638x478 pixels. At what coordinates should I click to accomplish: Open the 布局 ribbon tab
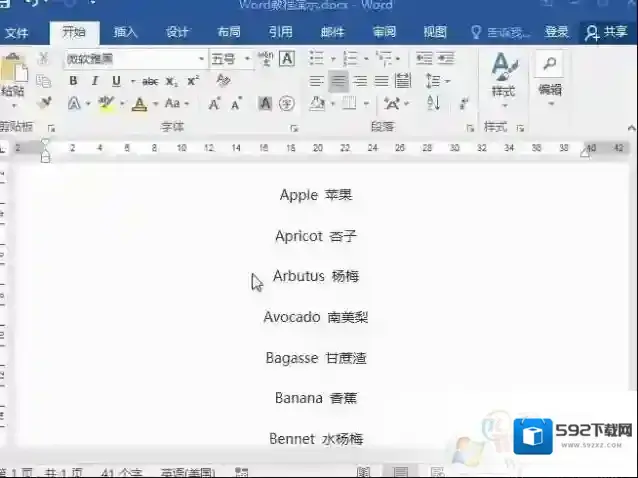[228, 32]
